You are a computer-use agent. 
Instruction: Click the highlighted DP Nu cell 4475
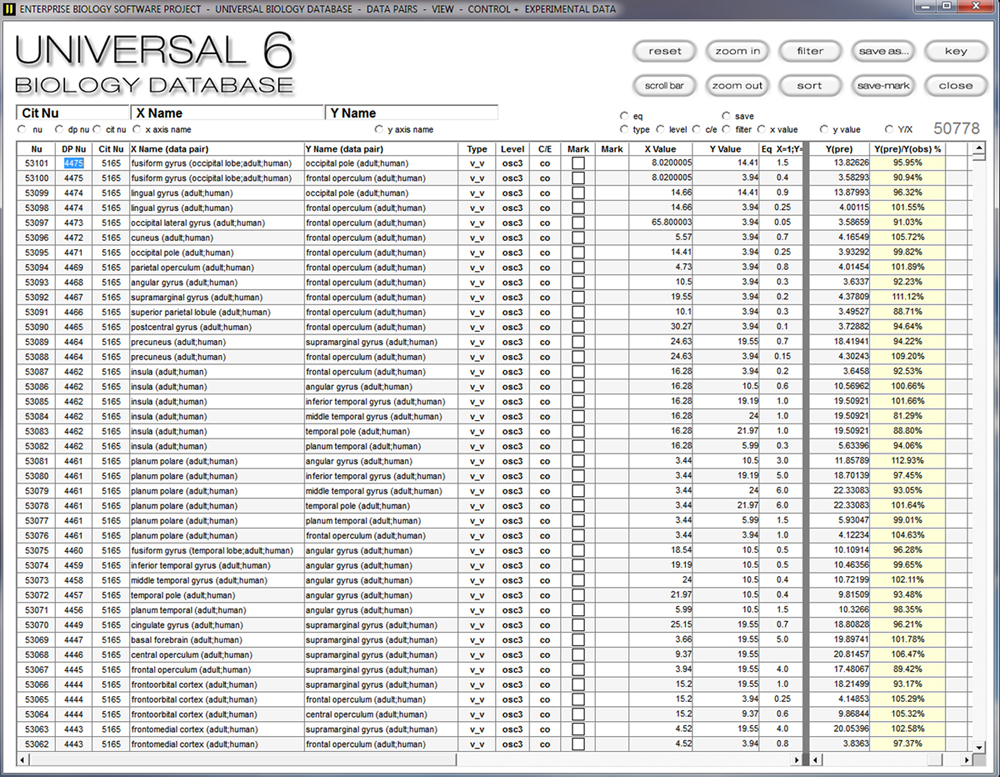pyautogui.click(x=74, y=163)
